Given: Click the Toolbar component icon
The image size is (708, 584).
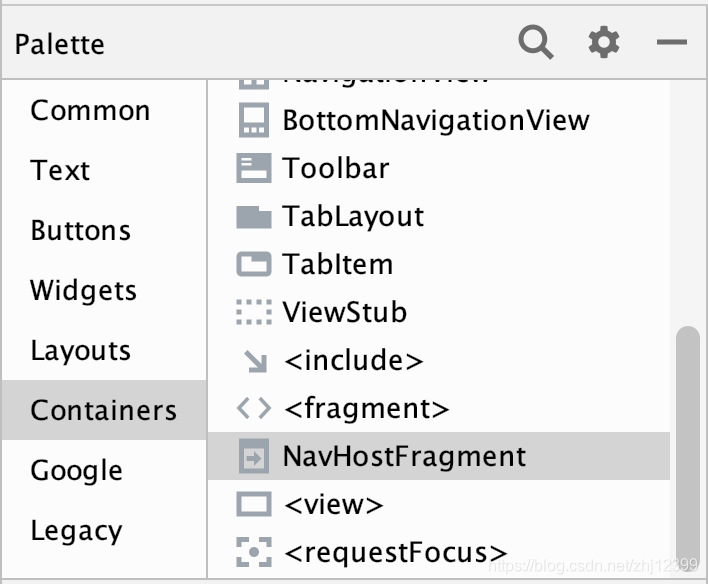Looking at the screenshot, I should tap(254, 168).
